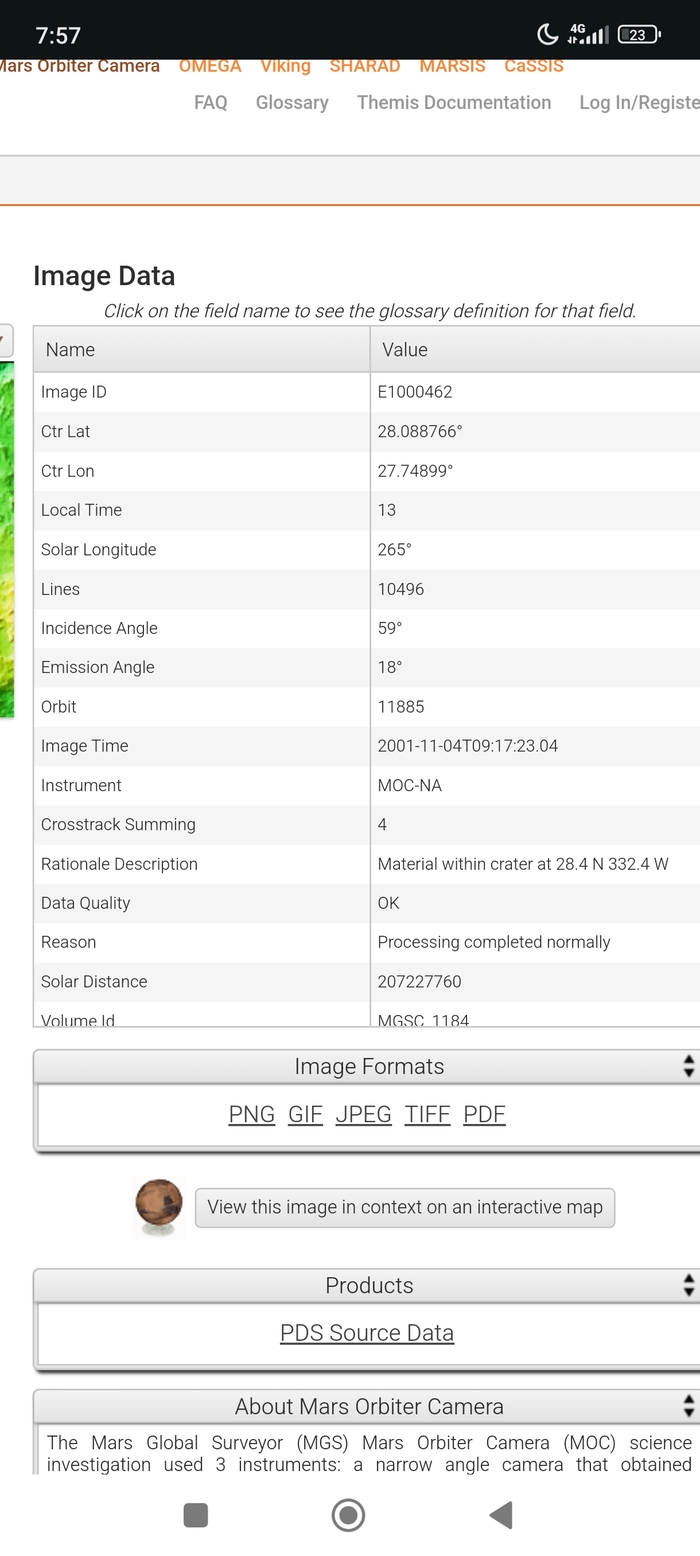Download the image as TIFF
Screen dimensions: 700x1556
427,1114
